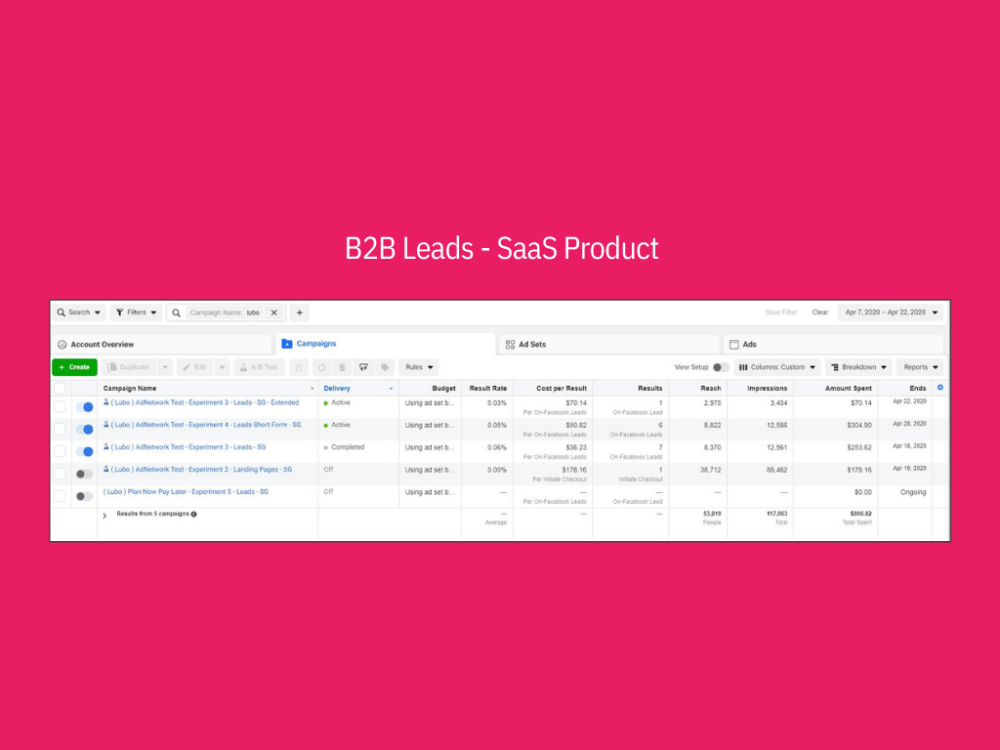Open the Reports dropdown
Image resolution: width=1000 pixels, height=750 pixels.
coord(920,367)
